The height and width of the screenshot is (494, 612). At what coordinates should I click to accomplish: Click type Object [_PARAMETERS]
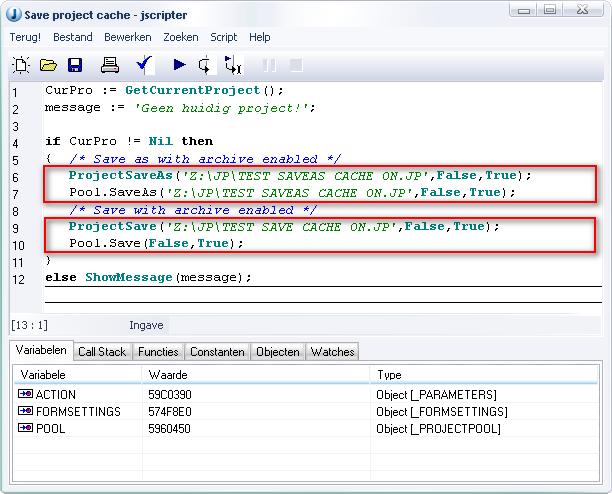click(436, 394)
